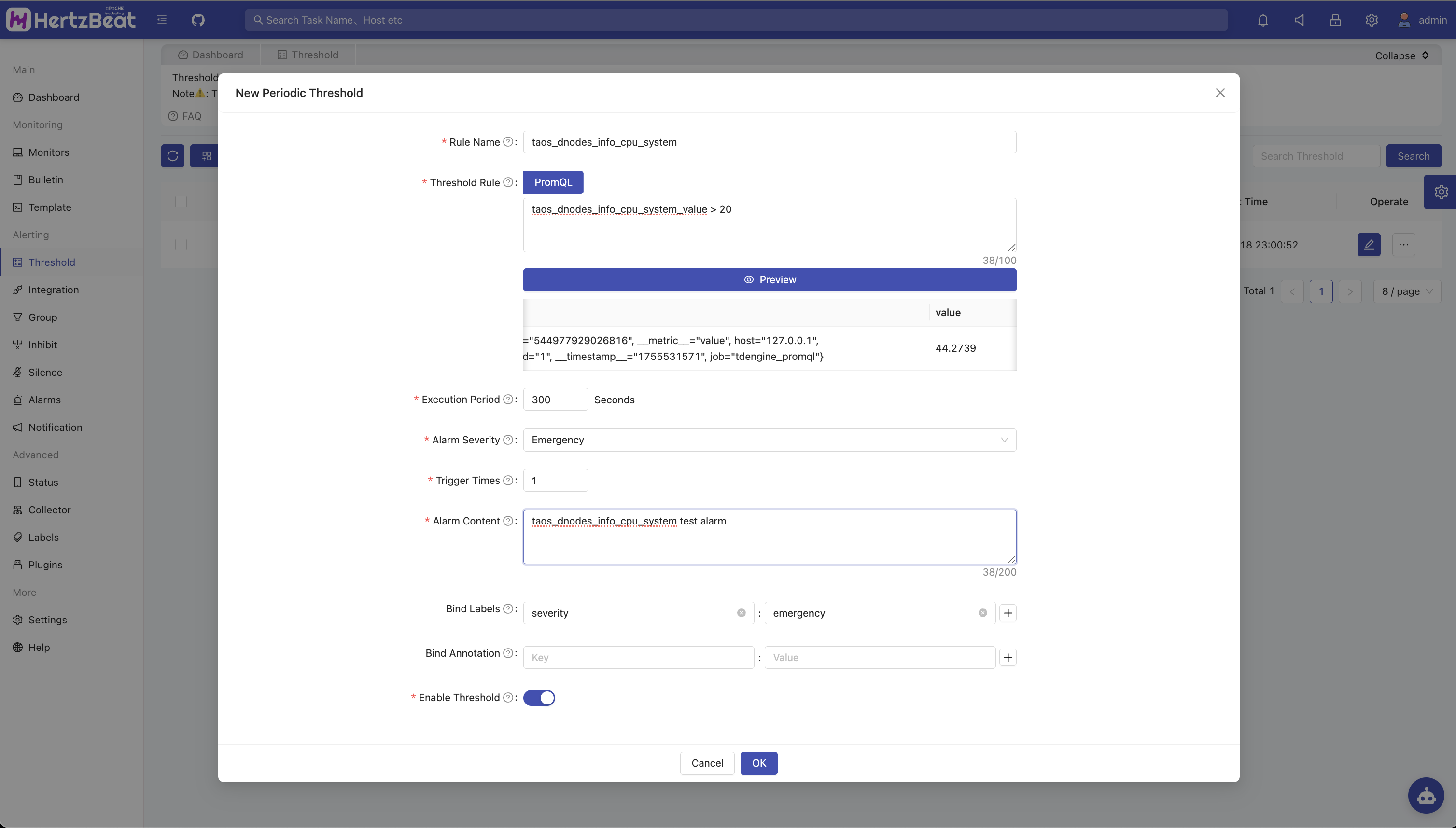Check the first row checkbox
The height and width of the screenshot is (828, 1456).
click(x=181, y=245)
